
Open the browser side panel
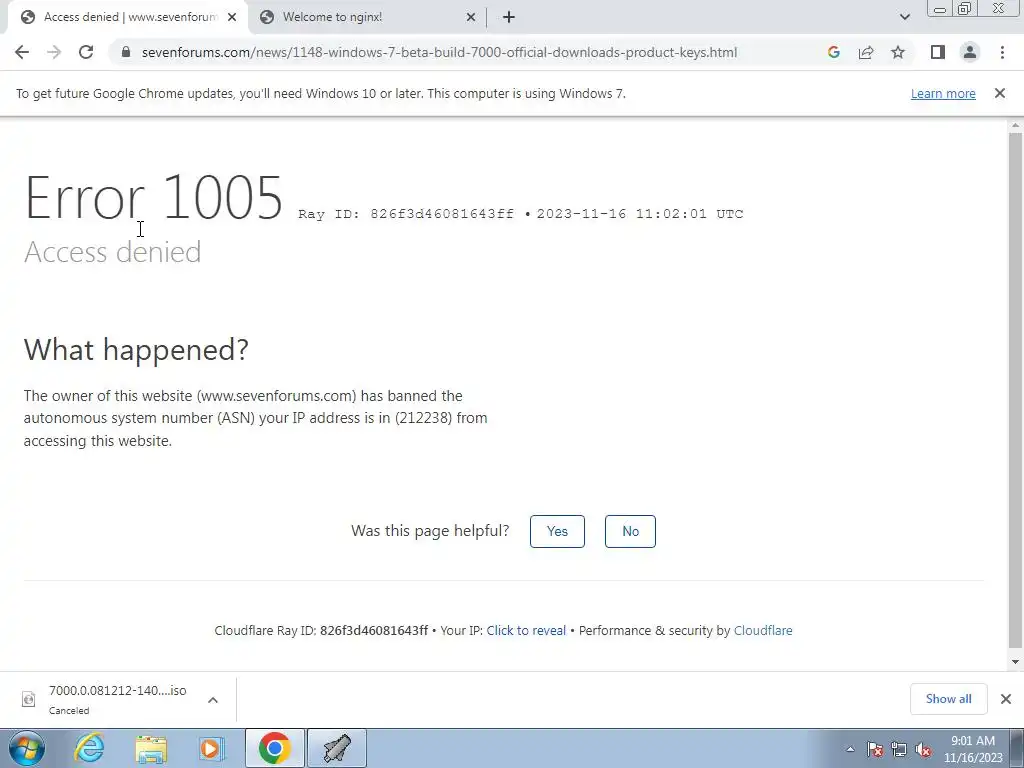(938, 52)
